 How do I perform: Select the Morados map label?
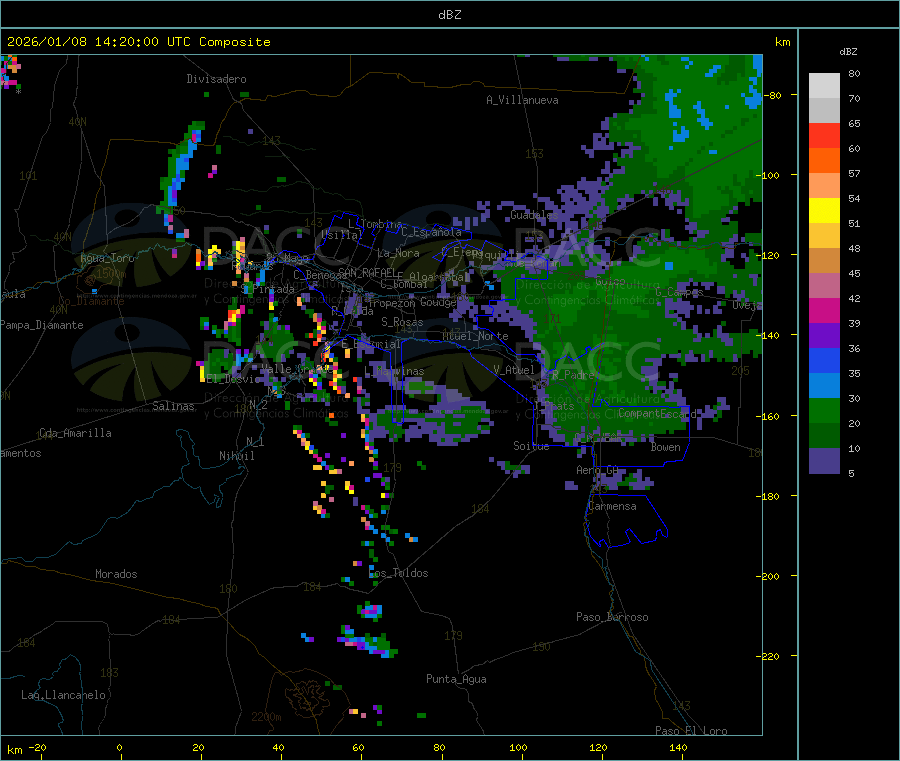tap(116, 574)
